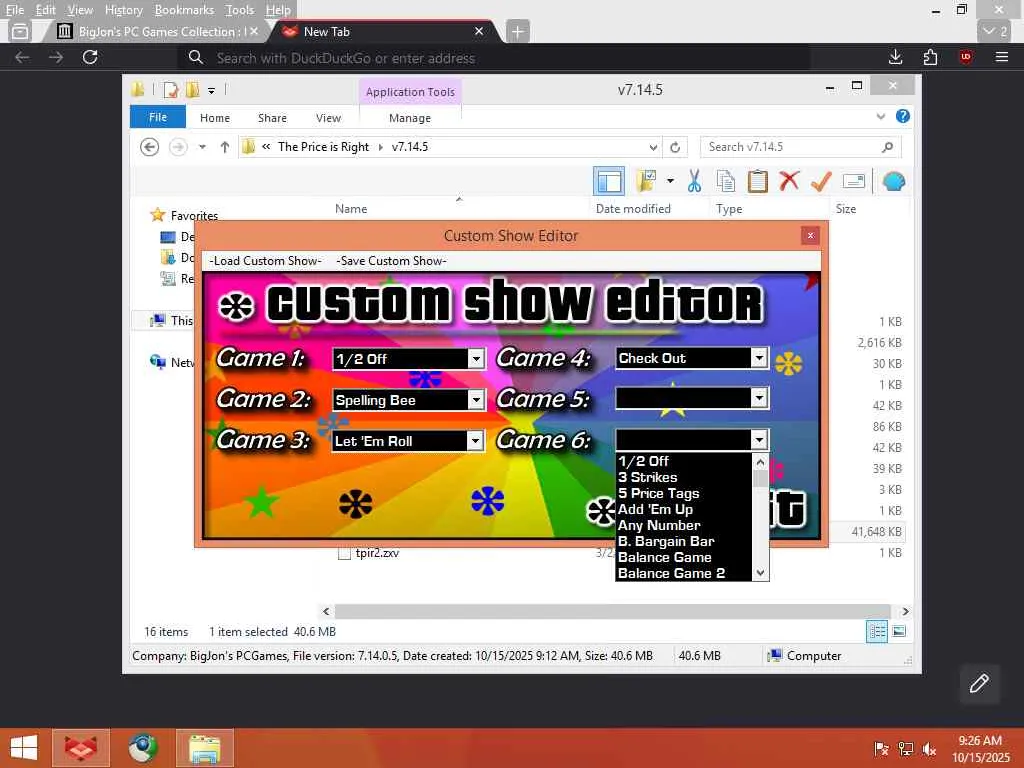Open the Game 2 dropdown showing Spelling Bee
This screenshot has height=768, width=1024.
pos(477,400)
